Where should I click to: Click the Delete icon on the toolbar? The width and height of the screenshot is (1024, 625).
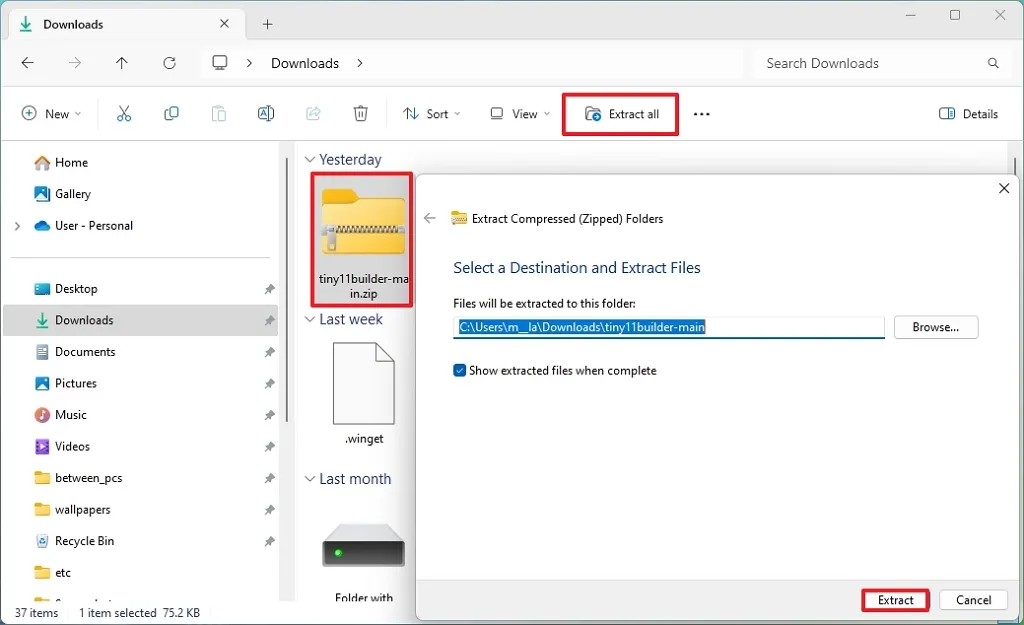(360, 113)
